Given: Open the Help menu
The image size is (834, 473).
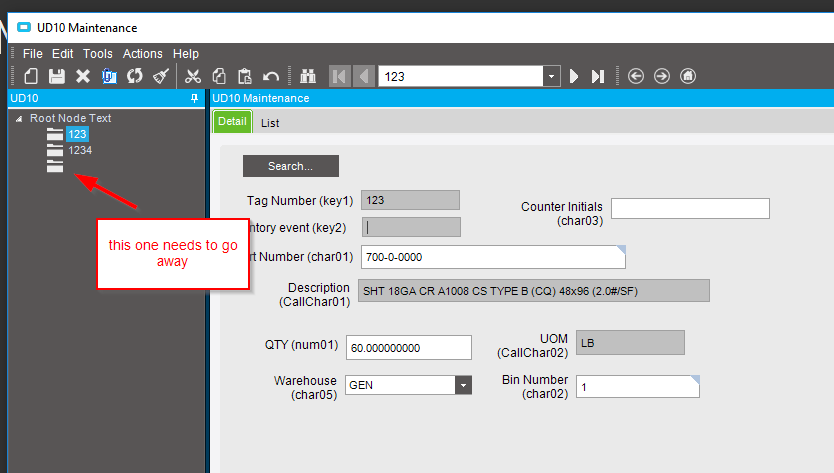Looking at the screenshot, I should tap(186, 54).
